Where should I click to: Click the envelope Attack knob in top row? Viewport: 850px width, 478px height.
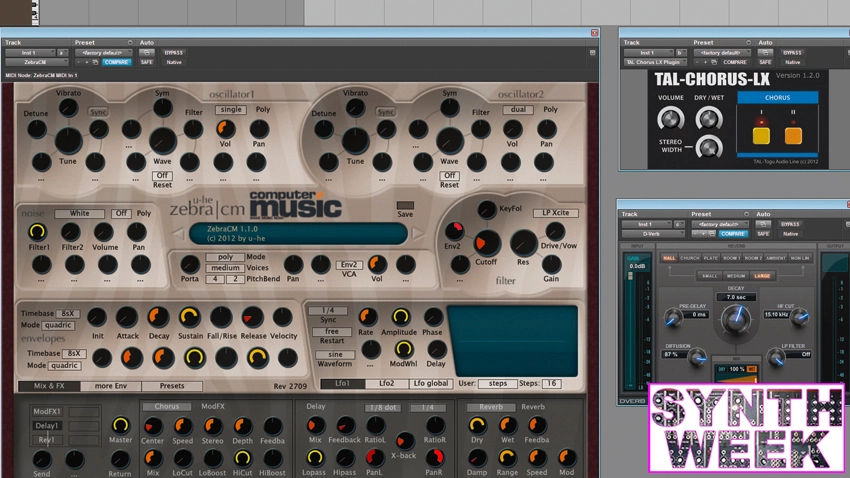point(127,318)
